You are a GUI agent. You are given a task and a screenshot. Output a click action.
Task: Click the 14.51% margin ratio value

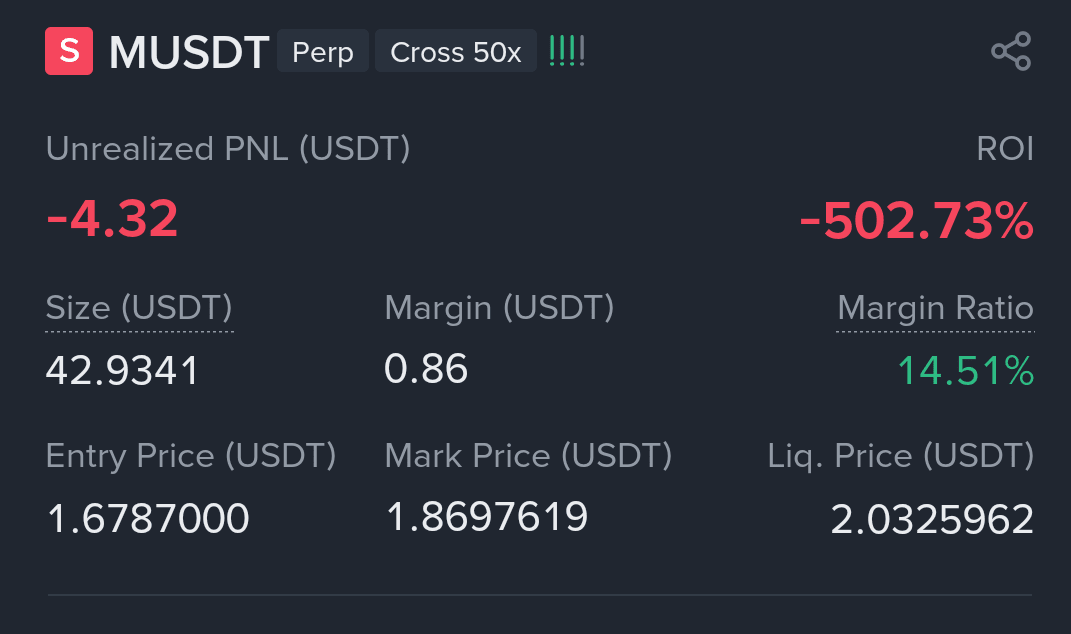tap(966, 371)
